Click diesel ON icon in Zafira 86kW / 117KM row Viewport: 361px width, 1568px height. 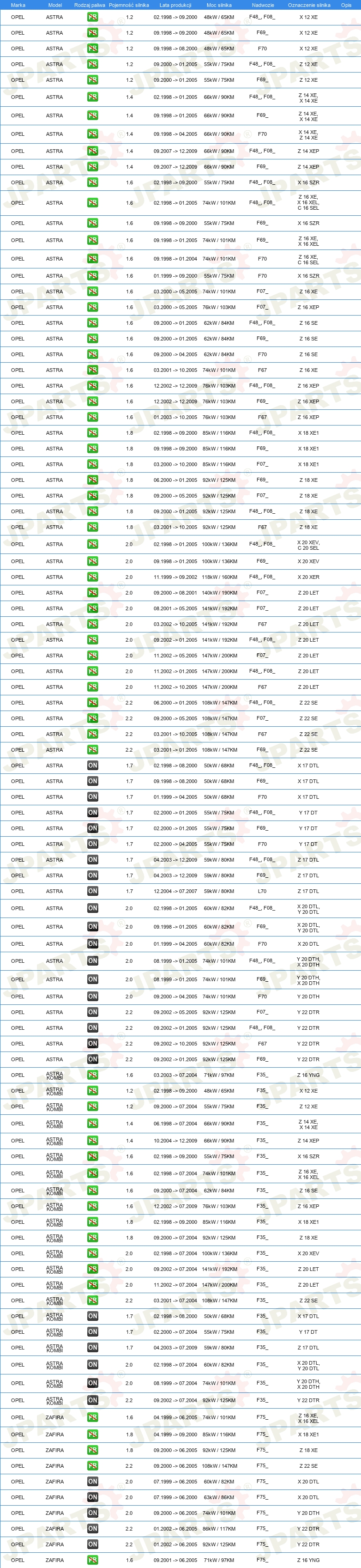point(92,1528)
